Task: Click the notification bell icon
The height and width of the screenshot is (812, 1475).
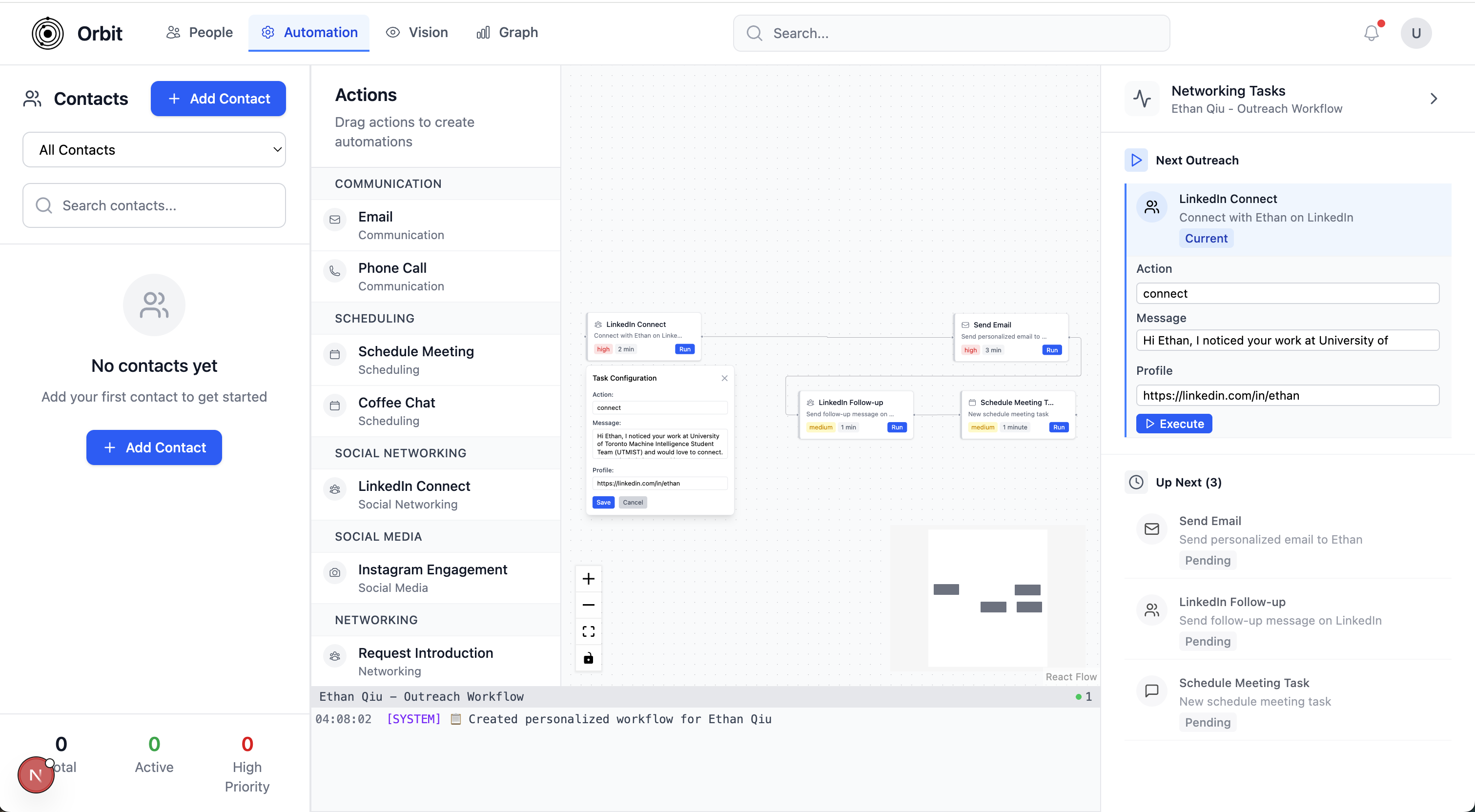Action: pos(1371,33)
